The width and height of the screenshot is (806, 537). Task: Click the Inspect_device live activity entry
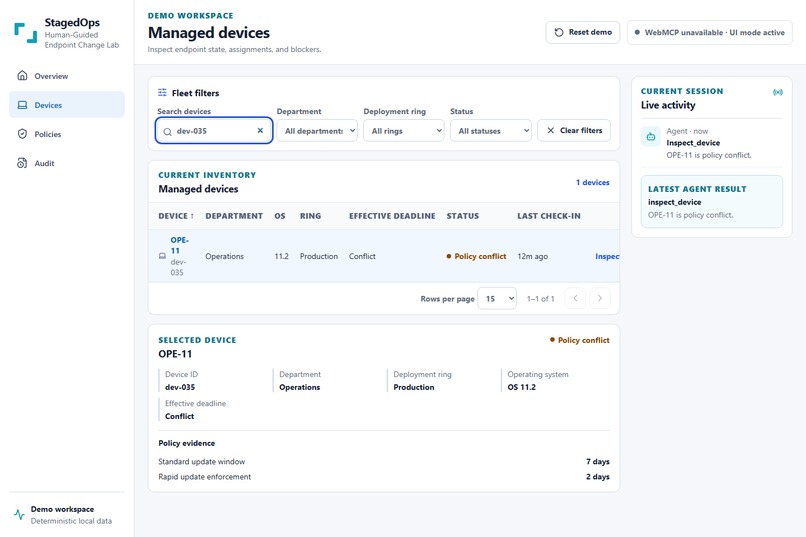click(x=711, y=143)
